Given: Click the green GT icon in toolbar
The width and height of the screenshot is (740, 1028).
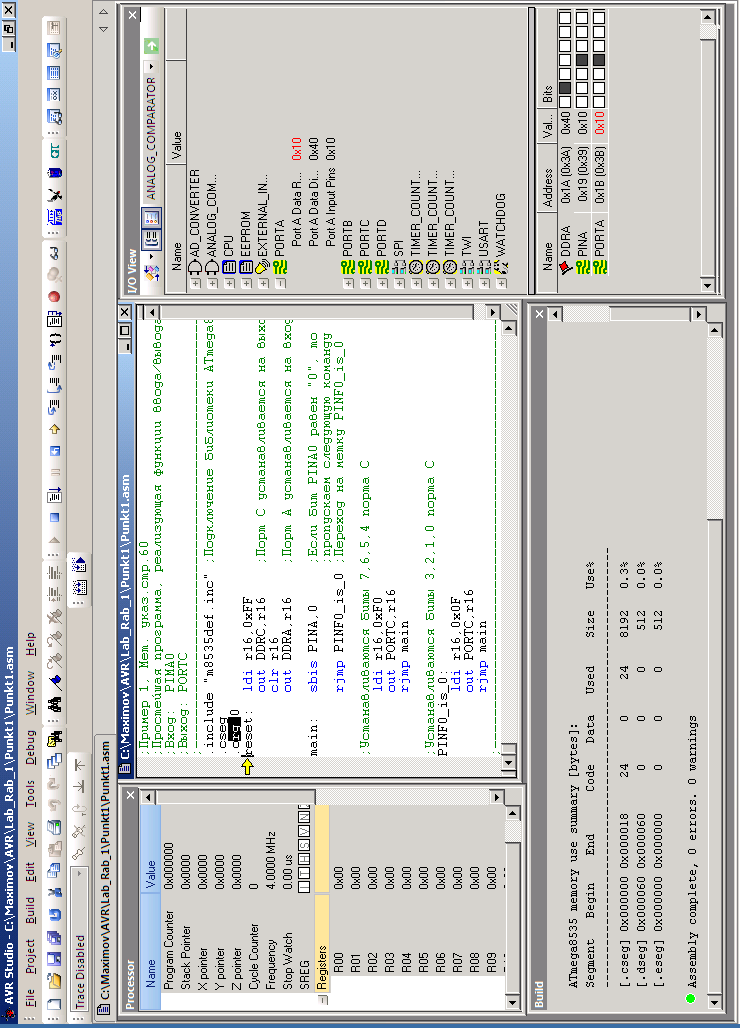Looking at the screenshot, I should (54, 151).
